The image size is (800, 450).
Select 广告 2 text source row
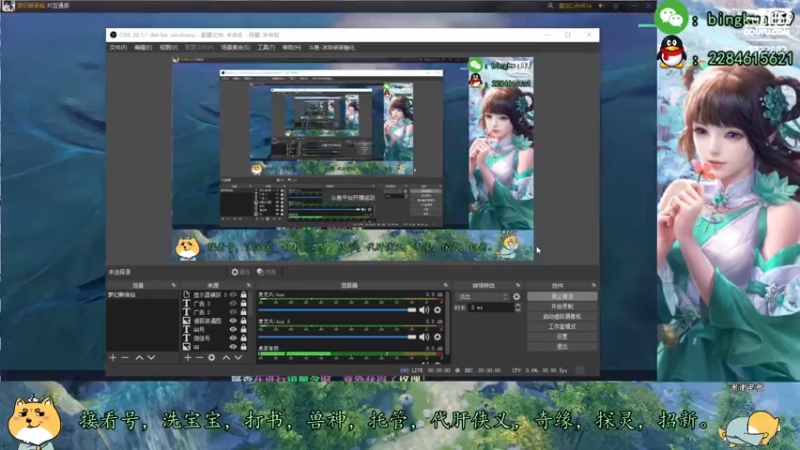(x=217, y=312)
